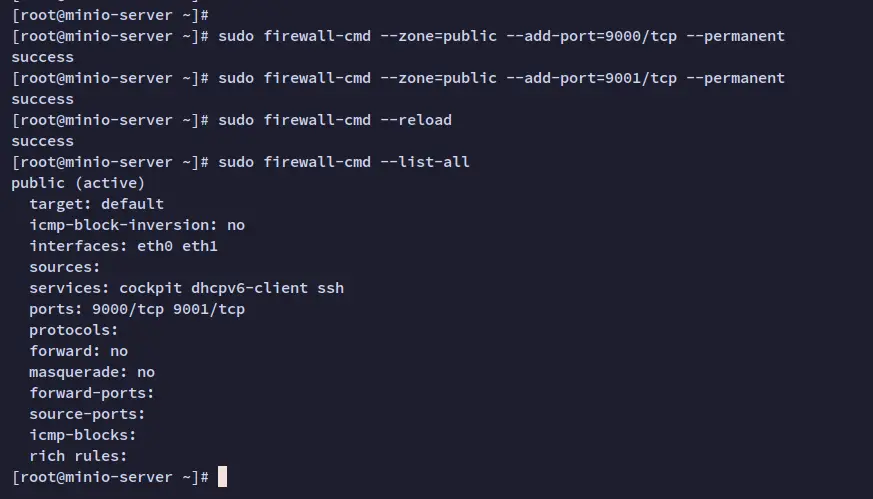873x499 pixels.
Task: Click the forward-ports: line
Action: coord(91,393)
